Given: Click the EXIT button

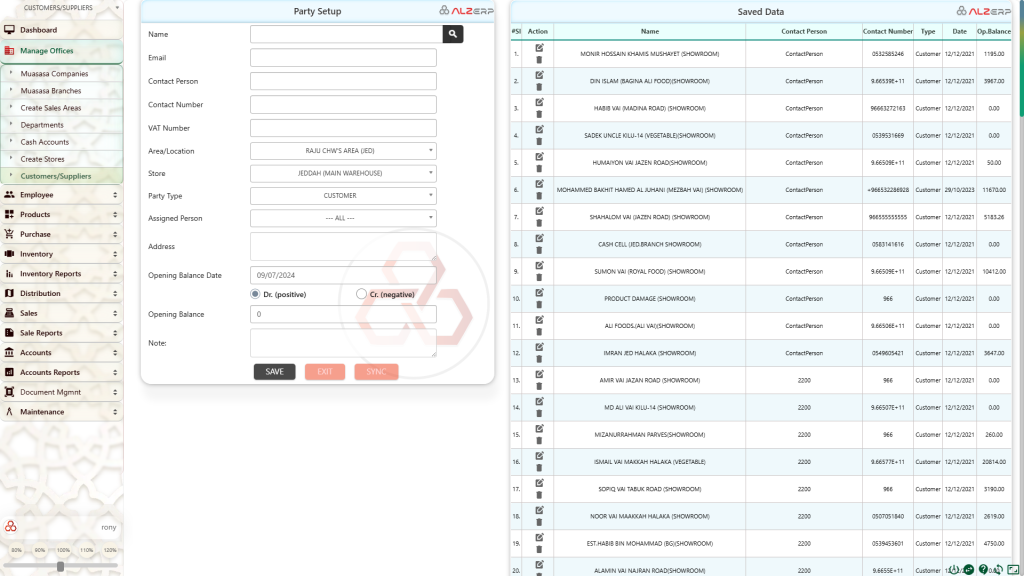Looking at the screenshot, I should point(325,372).
